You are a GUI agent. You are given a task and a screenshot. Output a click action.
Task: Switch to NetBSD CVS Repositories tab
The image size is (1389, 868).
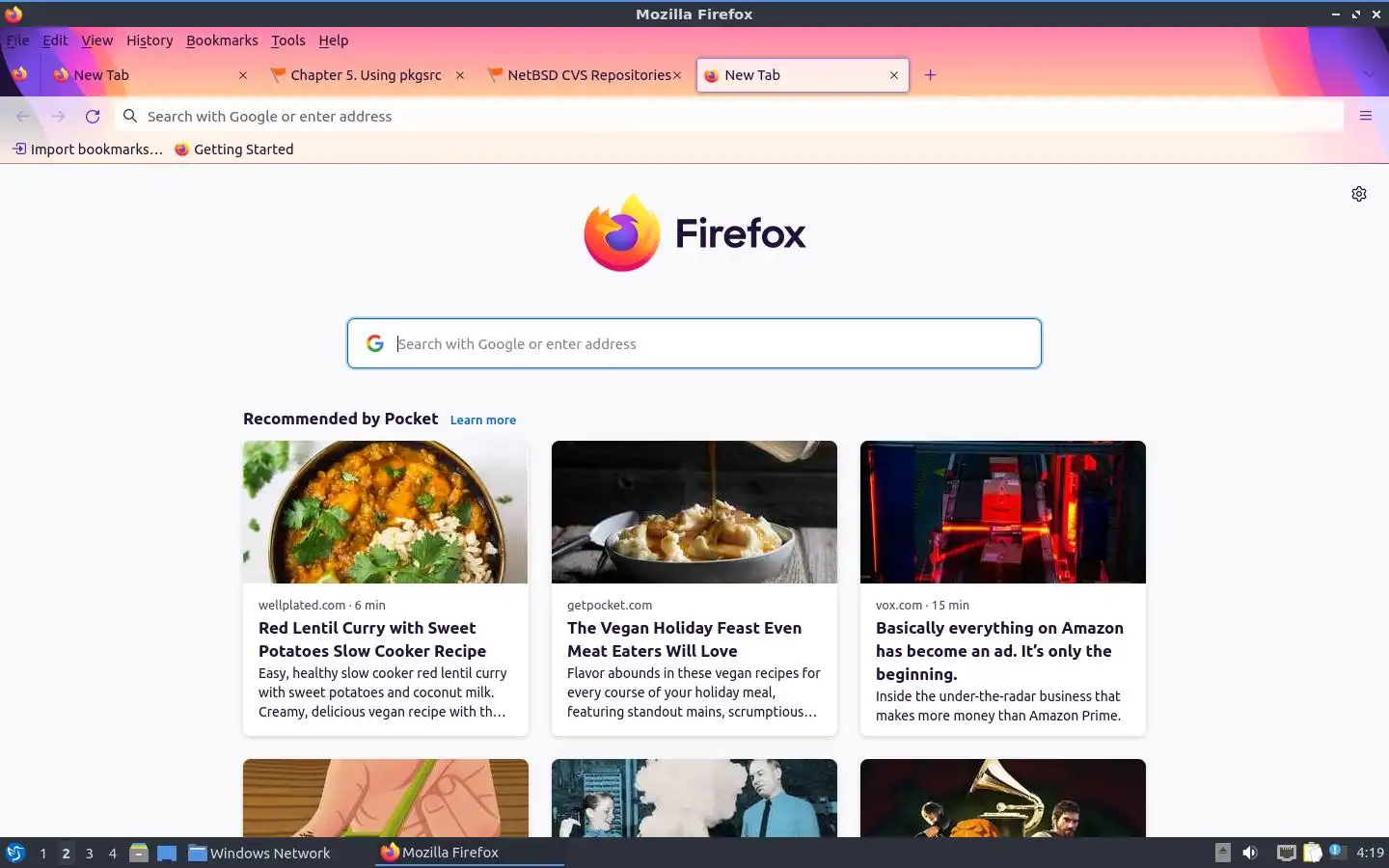pyautogui.click(x=585, y=75)
